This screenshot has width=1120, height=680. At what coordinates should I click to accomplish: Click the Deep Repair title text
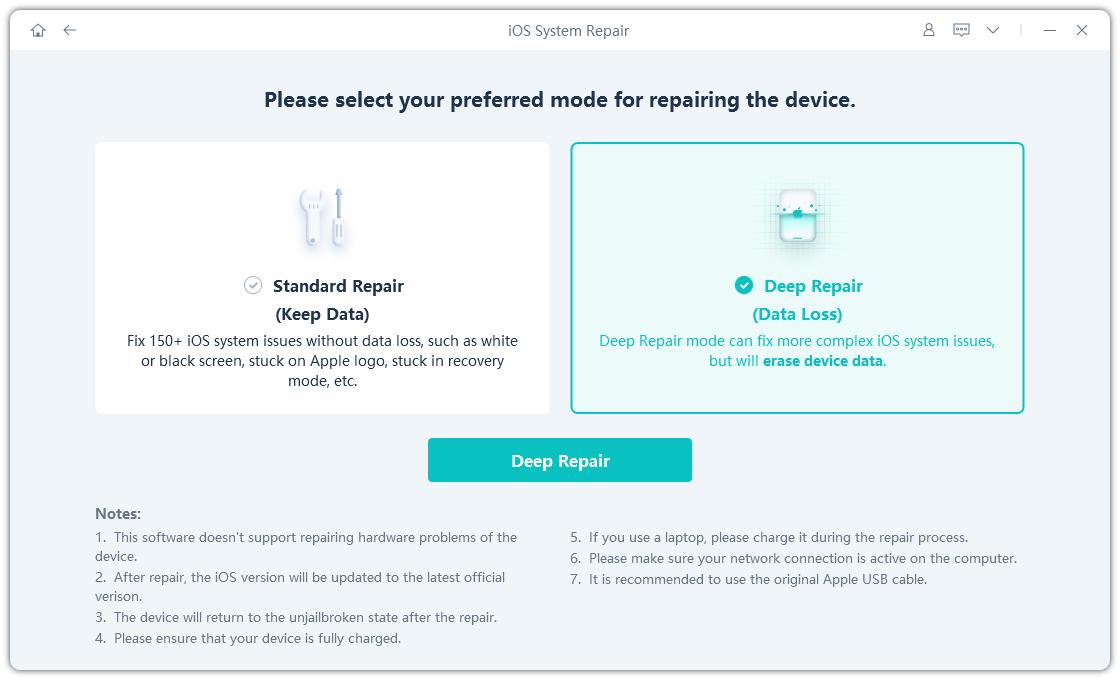click(813, 286)
